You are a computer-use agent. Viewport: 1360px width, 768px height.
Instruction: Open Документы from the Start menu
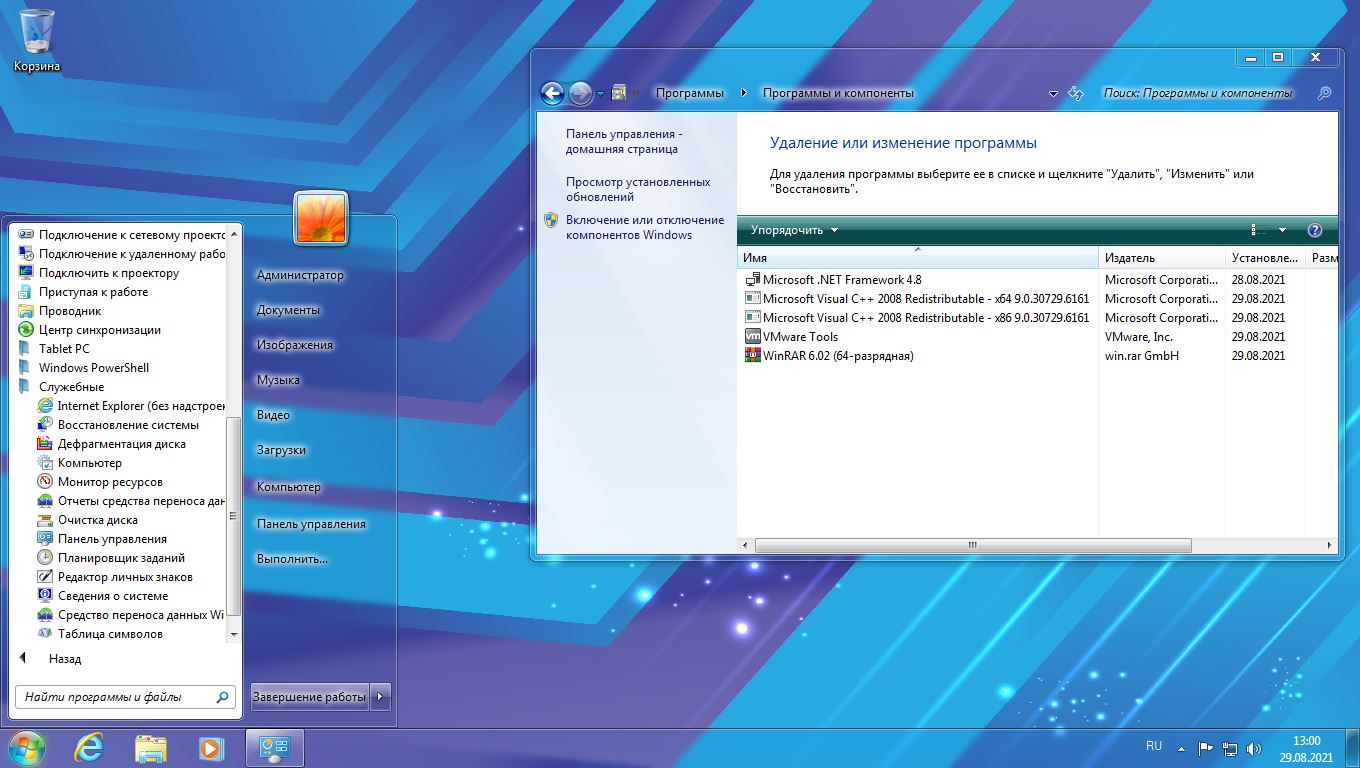(288, 310)
